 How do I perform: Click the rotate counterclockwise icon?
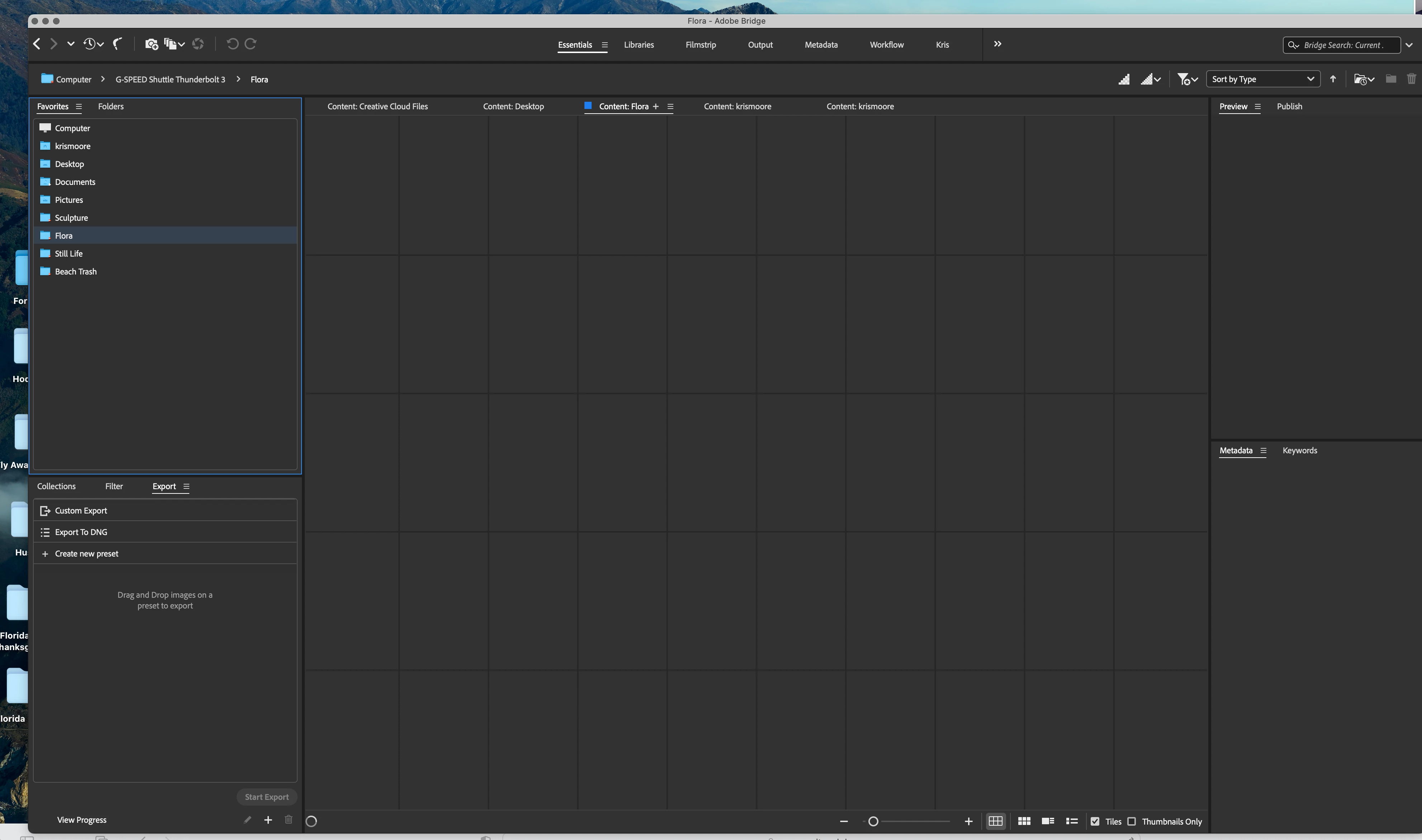click(232, 44)
